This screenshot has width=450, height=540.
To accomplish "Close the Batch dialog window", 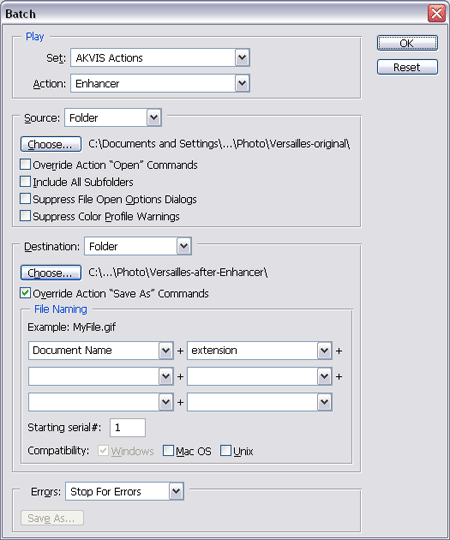I will click(x=437, y=14).
